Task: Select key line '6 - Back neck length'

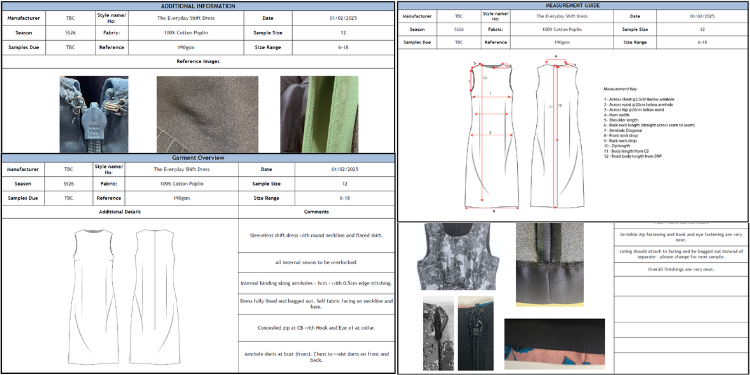Action: coord(649,125)
